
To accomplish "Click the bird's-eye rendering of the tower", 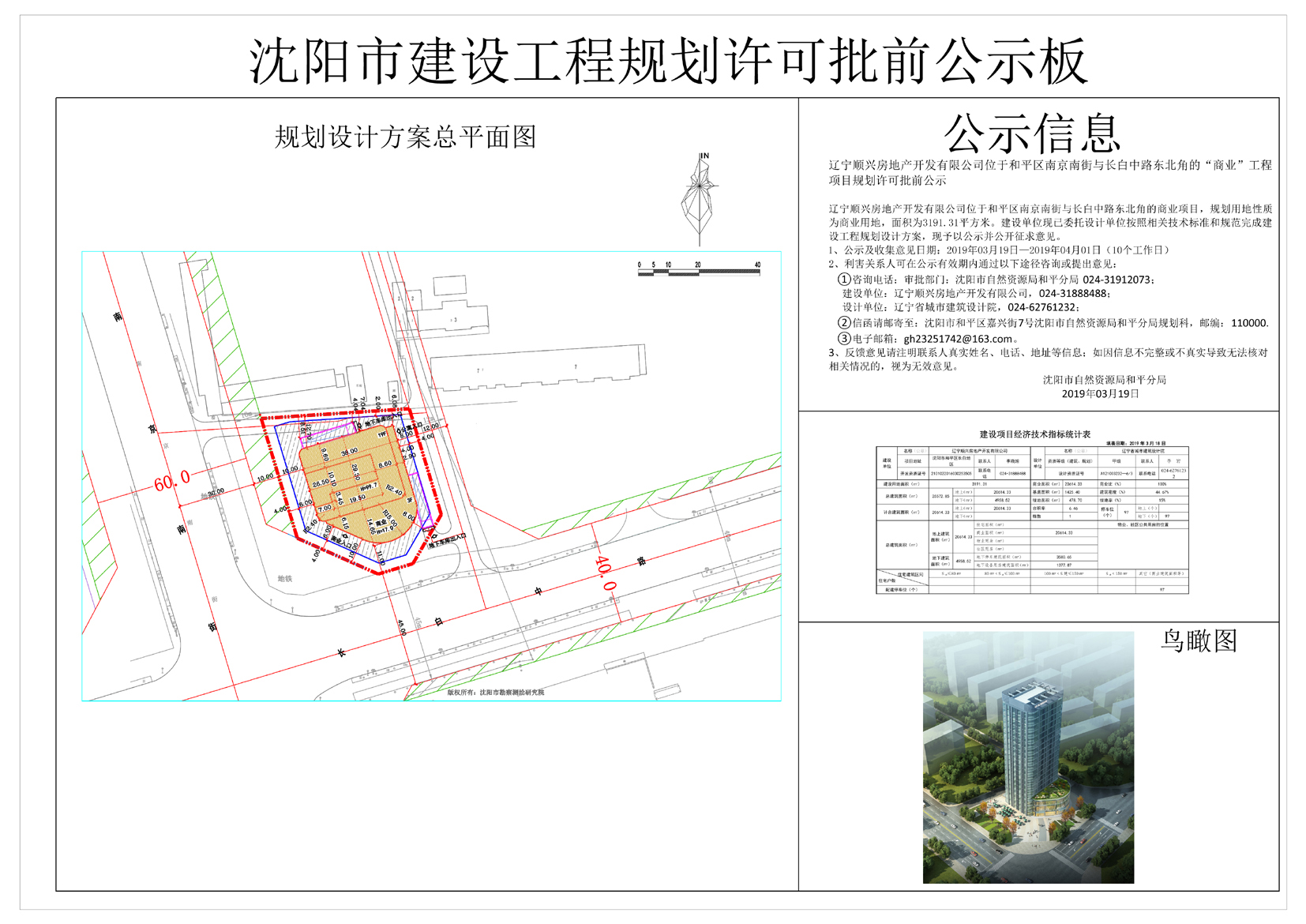I will click(x=1028, y=757).
